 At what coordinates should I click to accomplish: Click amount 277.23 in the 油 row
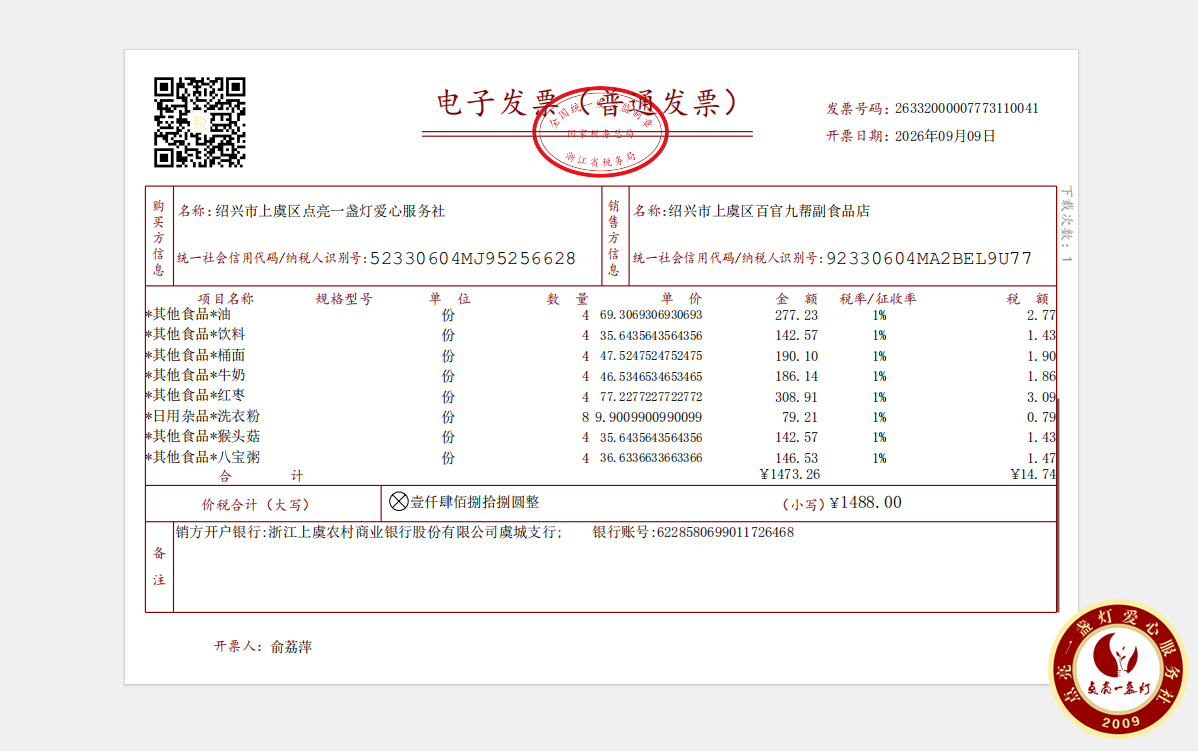(796, 315)
